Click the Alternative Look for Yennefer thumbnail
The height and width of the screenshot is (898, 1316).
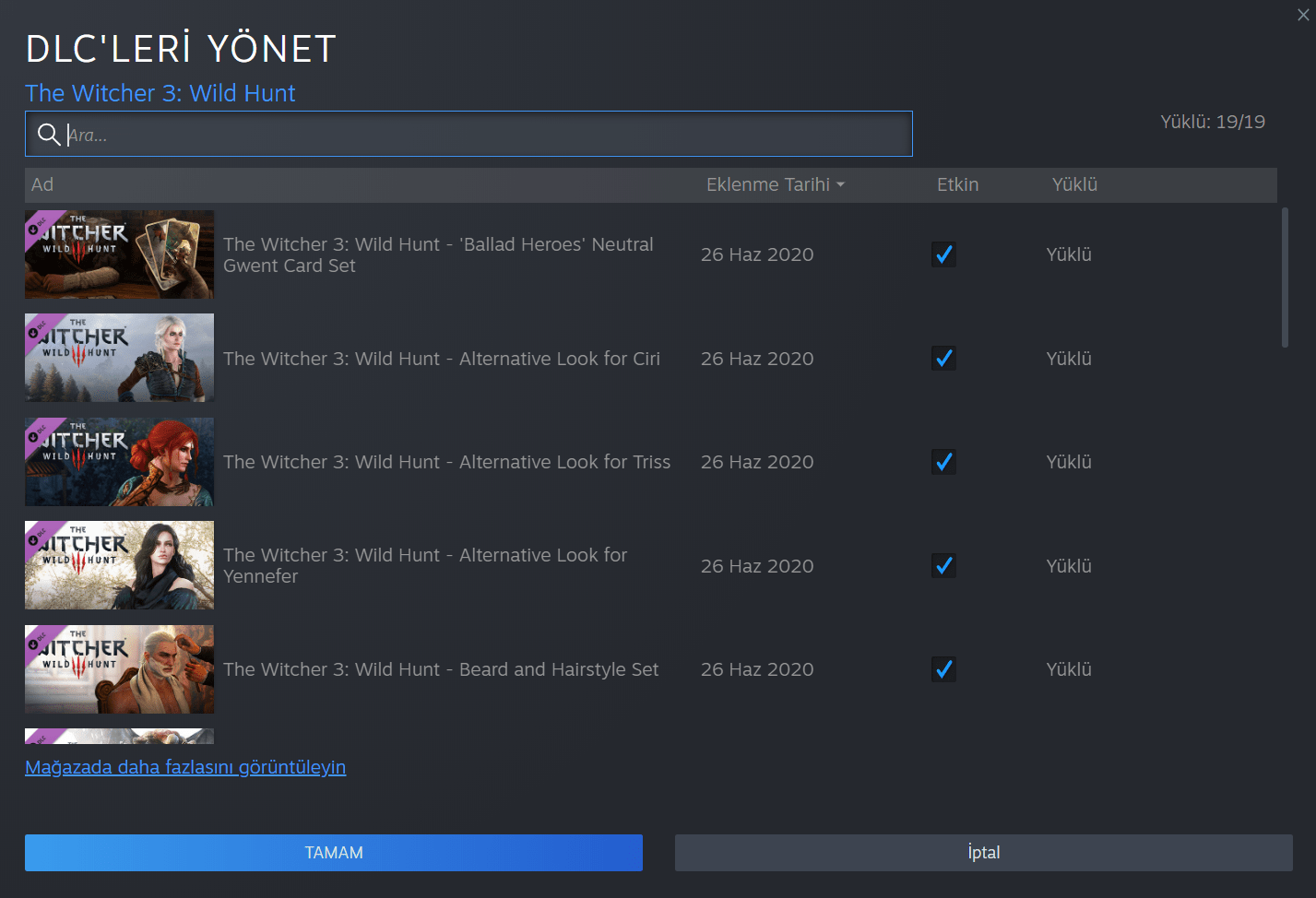coord(119,565)
